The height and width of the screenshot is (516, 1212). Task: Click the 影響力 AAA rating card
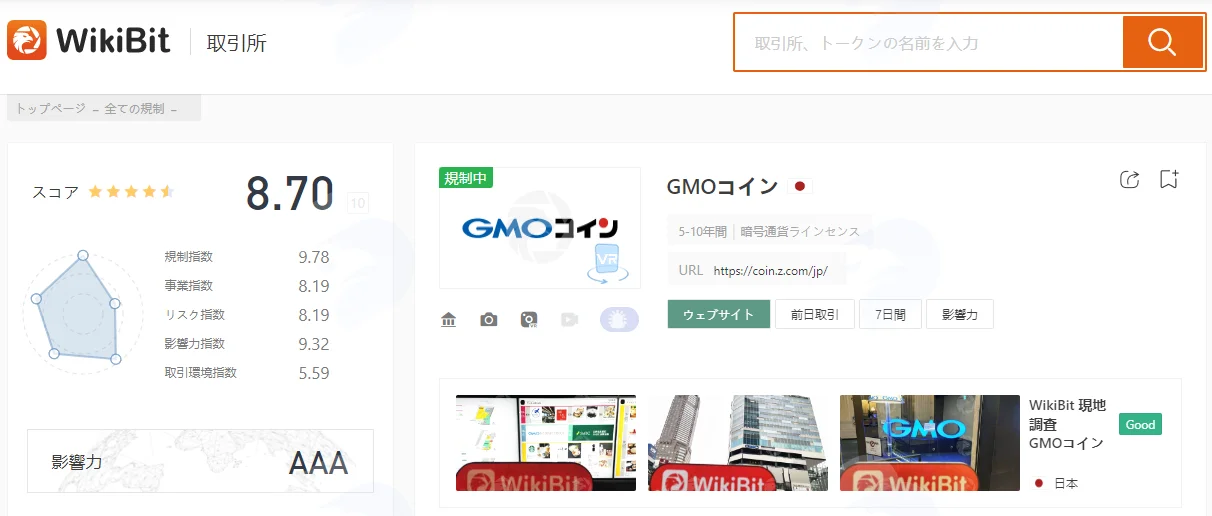click(x=200, y=462)
